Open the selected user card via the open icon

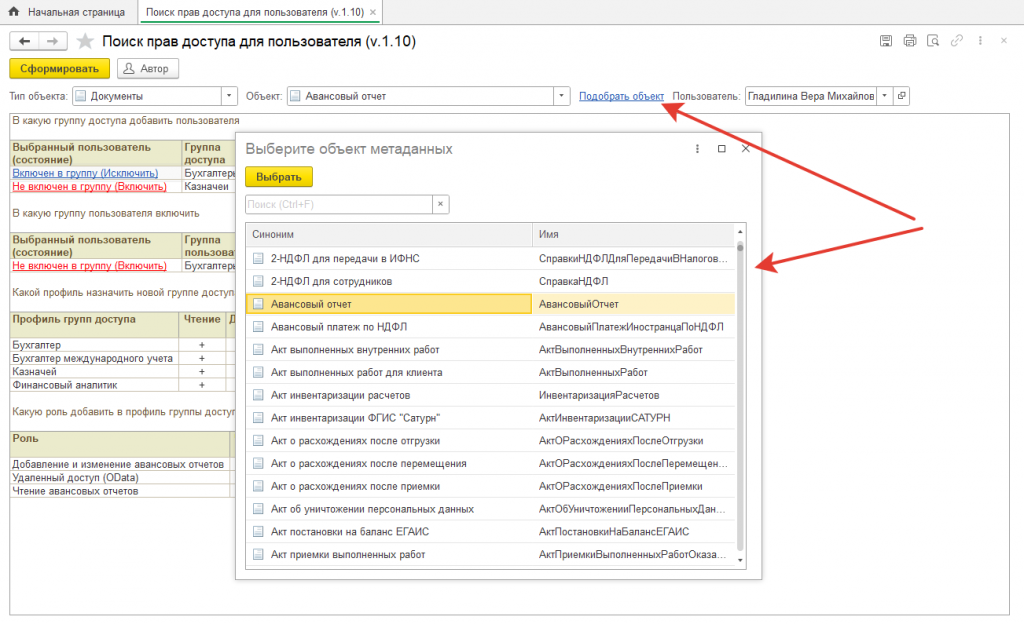tap(902, 96)
